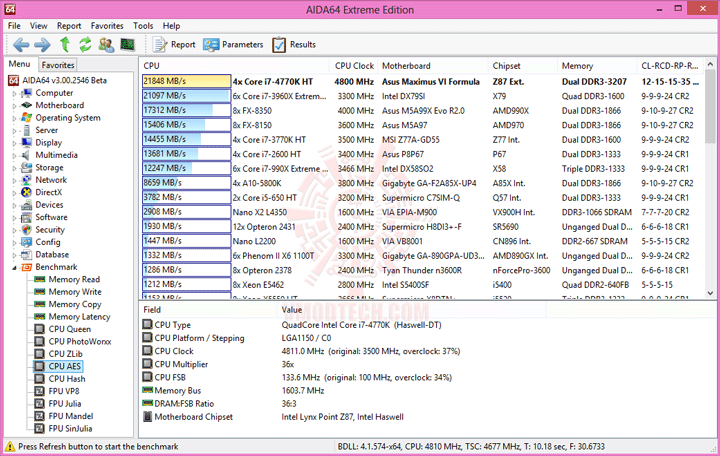The width and height of the screenshot is (720, 456).
Task: Select the Software icon in tree
Action: 27,217
